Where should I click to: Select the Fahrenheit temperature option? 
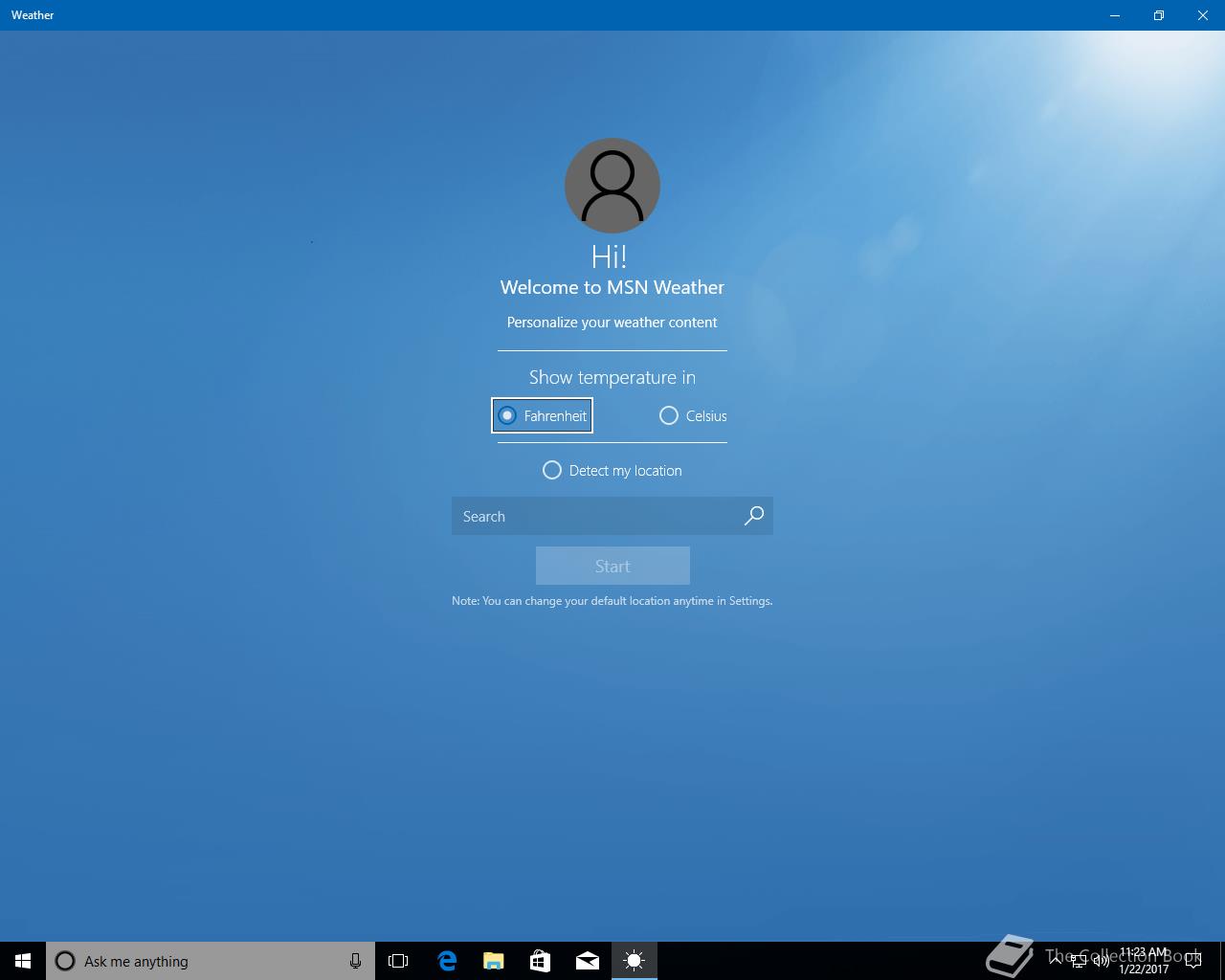(x=542, y=415)
